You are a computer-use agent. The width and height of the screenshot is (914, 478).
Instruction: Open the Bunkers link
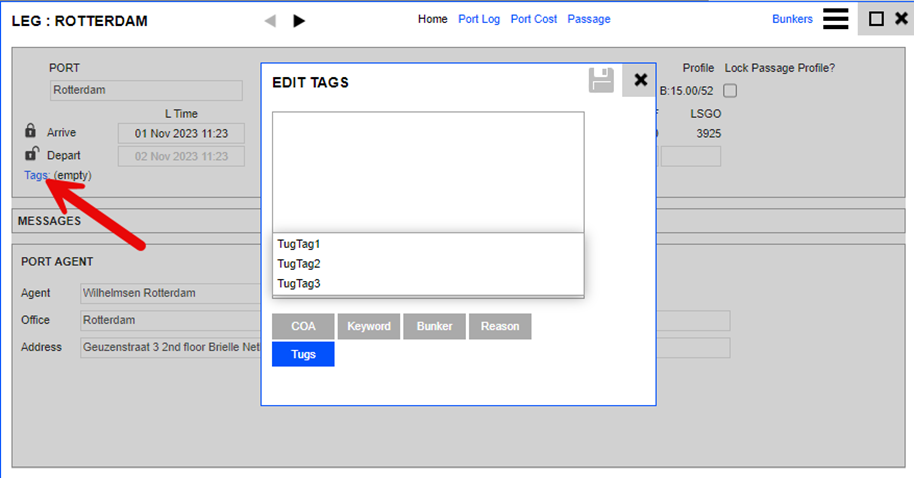coord(792,19)
